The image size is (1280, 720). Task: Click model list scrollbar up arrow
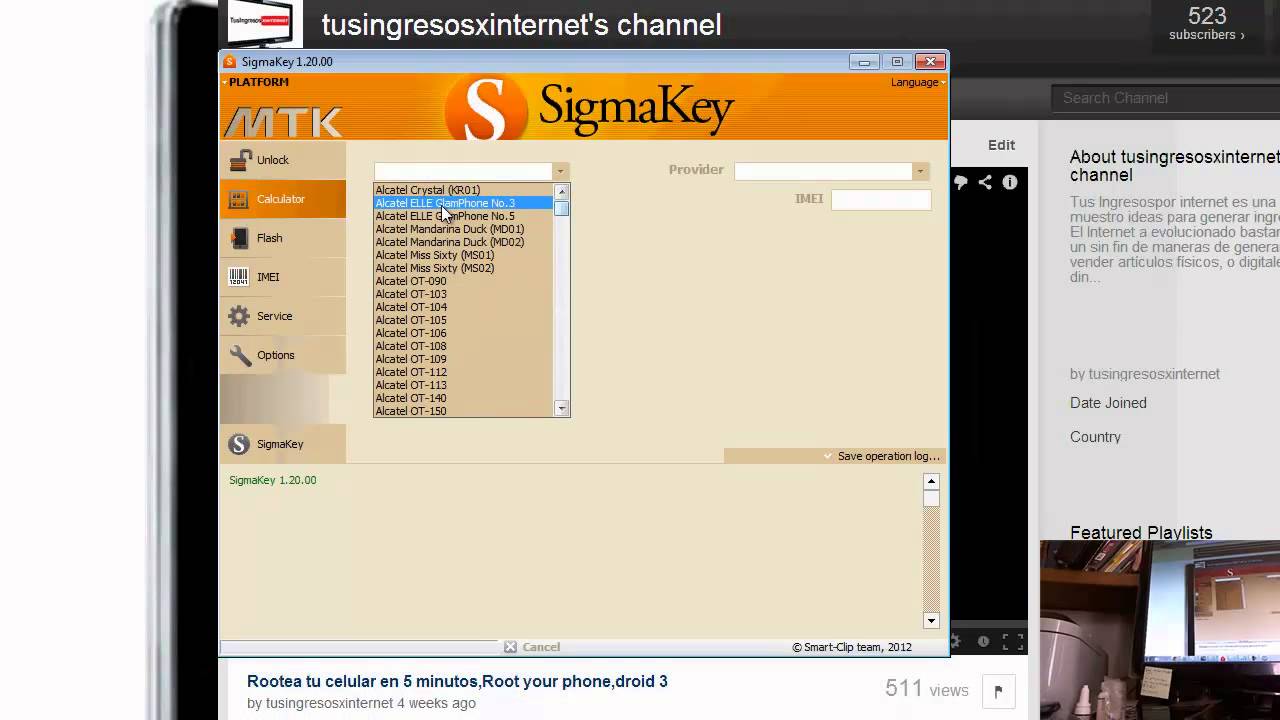[x=561, y=192]
